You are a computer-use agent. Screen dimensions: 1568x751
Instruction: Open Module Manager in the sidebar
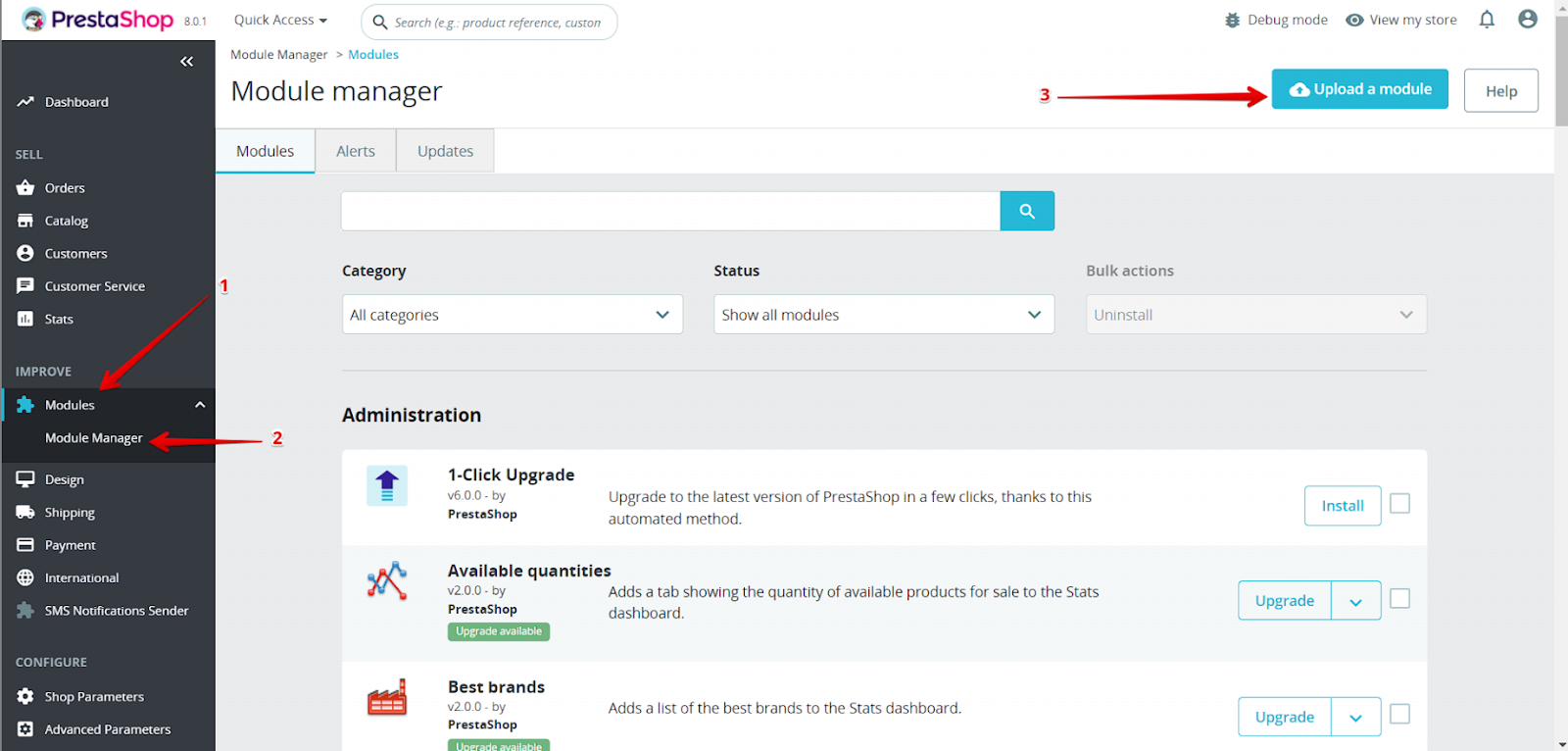coord(94,438)
